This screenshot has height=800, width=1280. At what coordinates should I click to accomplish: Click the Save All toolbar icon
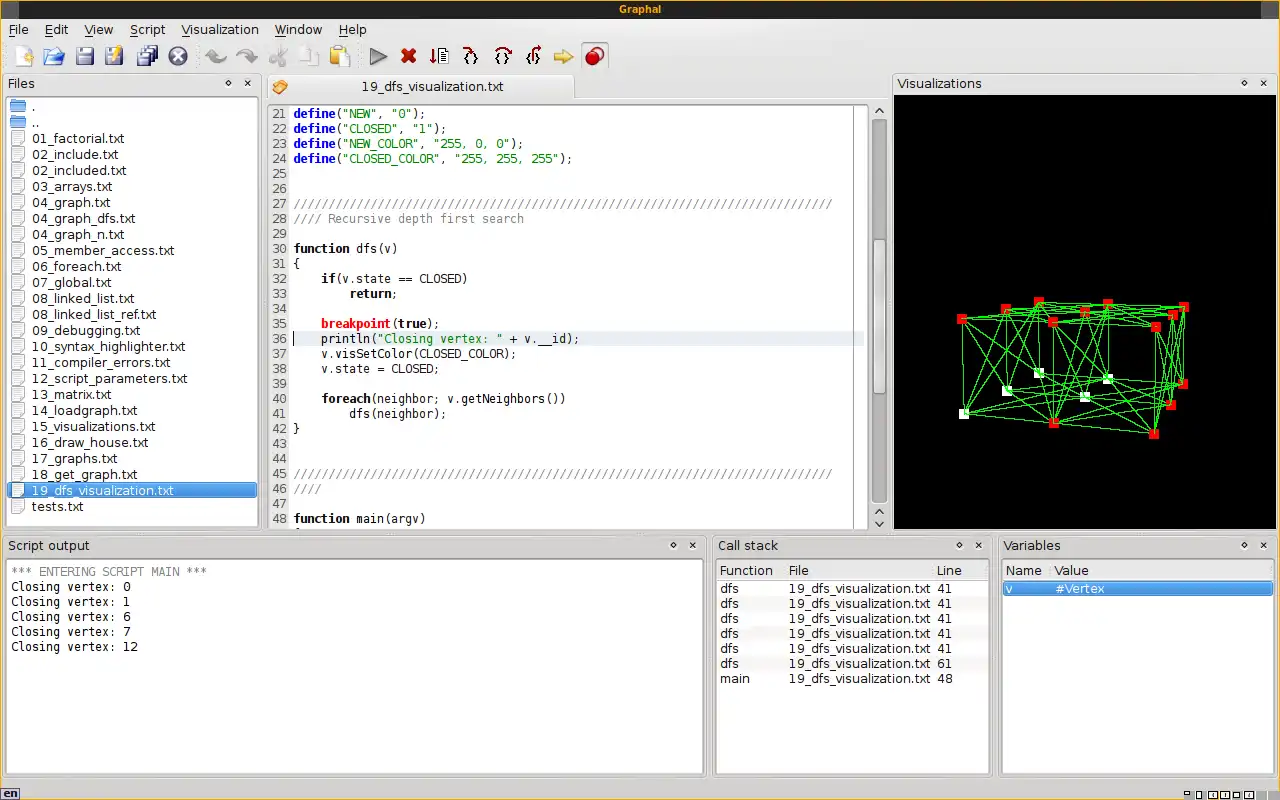click(x=147, y=57)
